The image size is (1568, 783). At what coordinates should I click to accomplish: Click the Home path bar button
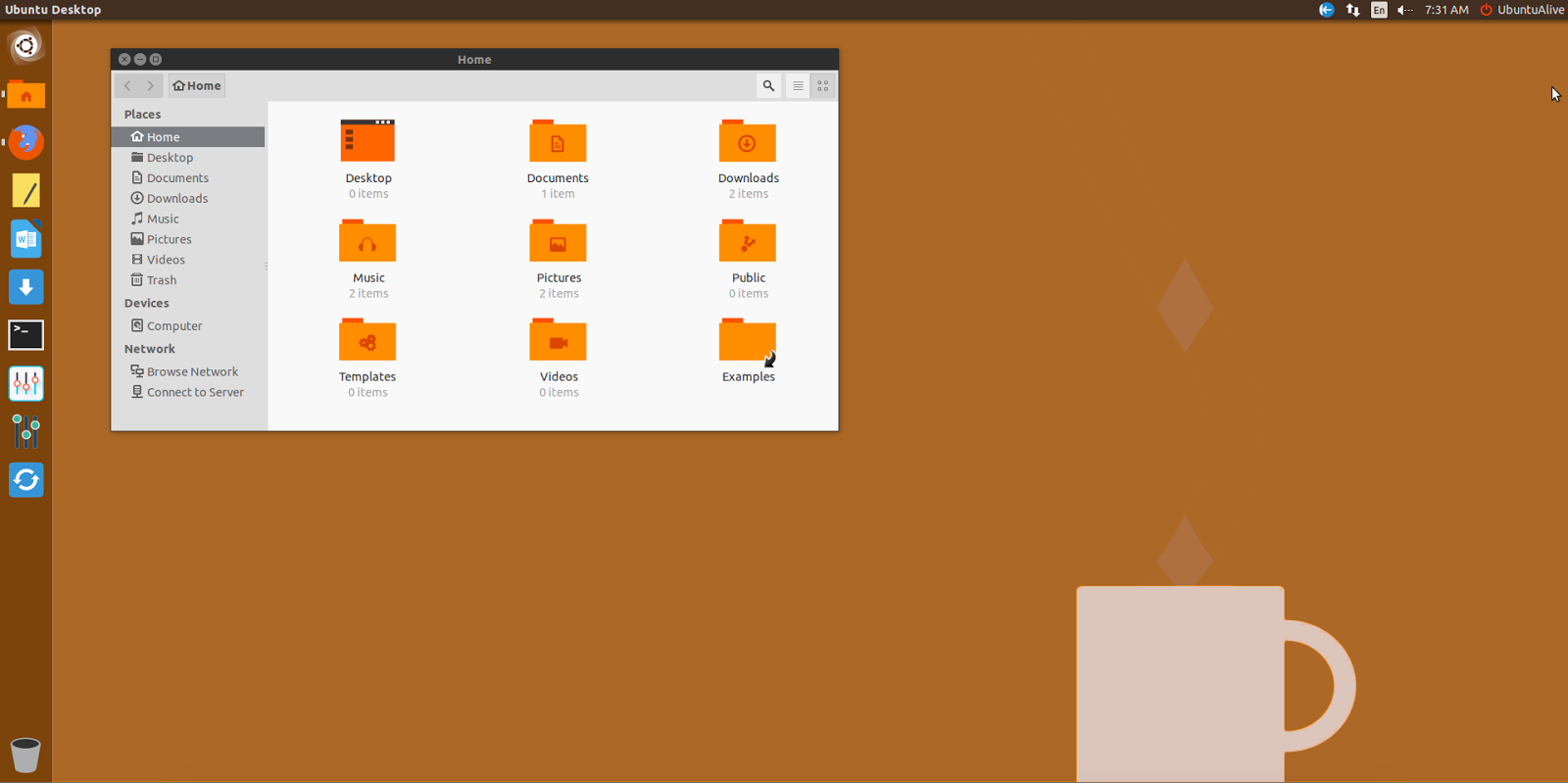coord(197,86)
